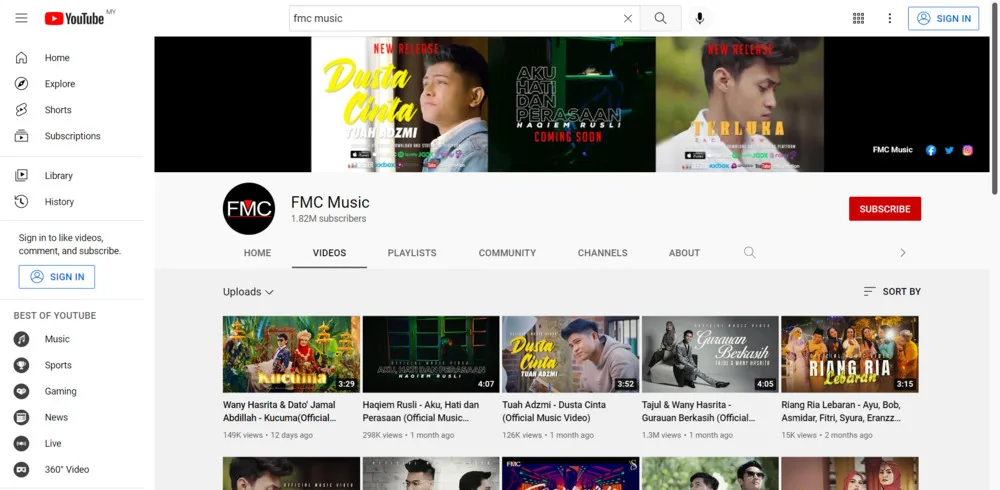Go to Shorts in the sidebar
The image size is (1000, 490).
pos(58,110)
